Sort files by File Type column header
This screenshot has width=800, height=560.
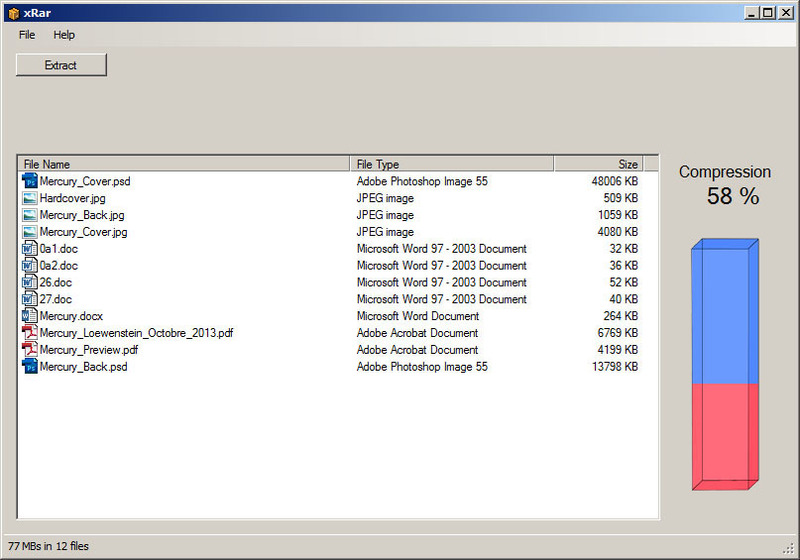(453, 164)
